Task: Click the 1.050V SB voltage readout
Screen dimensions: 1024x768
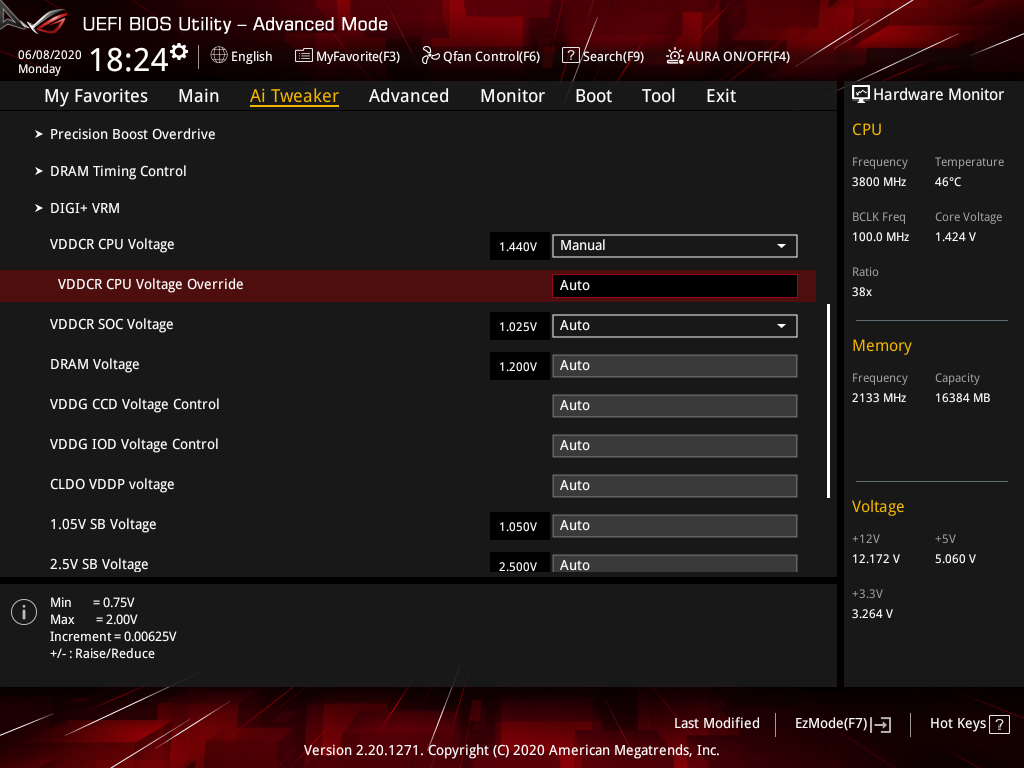Action: (519, 526)
